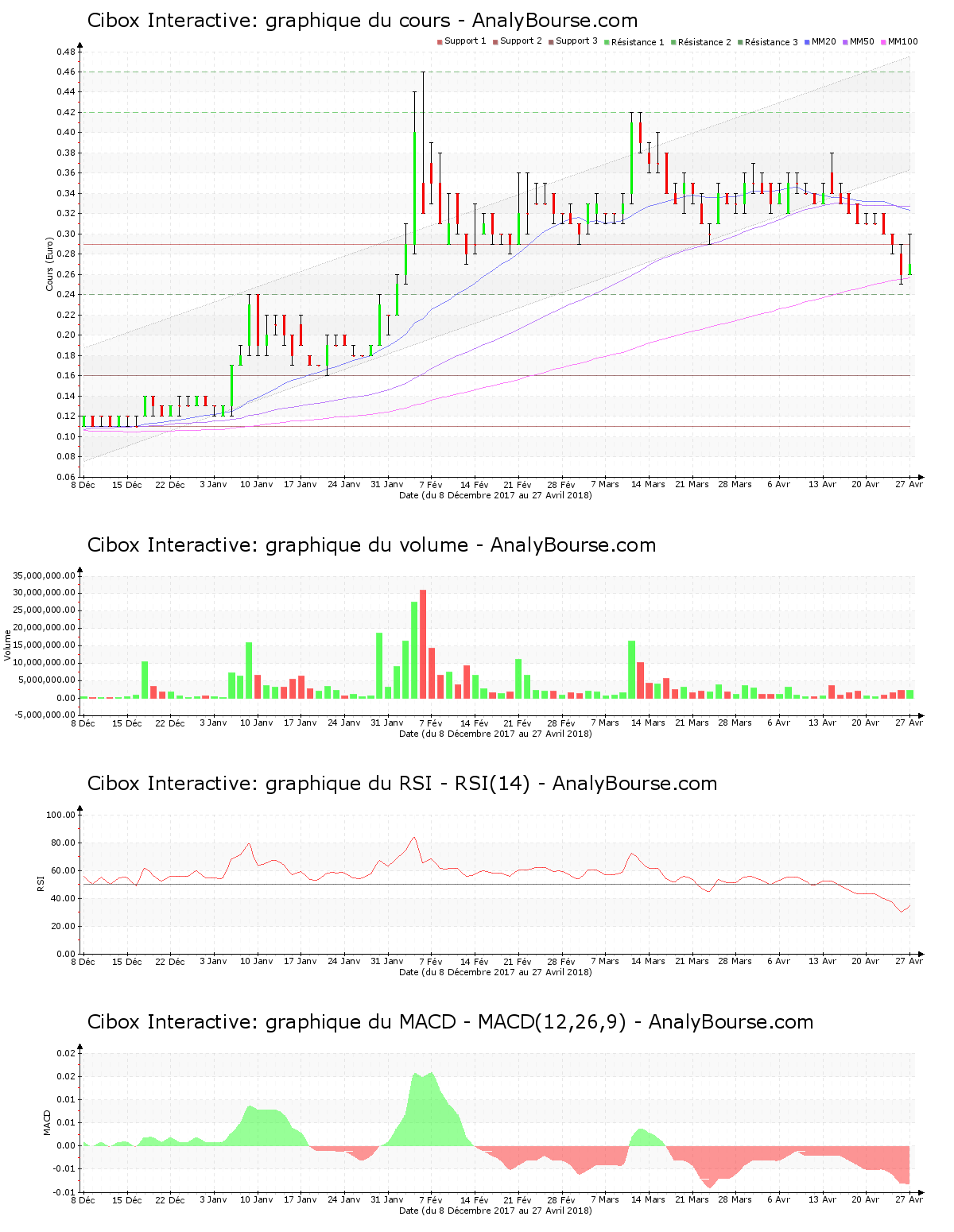The image size is (954, 1232).
Task: Click the 100.00 value on RSI axis
Action: pyautogui.click(x=61, y=815)
